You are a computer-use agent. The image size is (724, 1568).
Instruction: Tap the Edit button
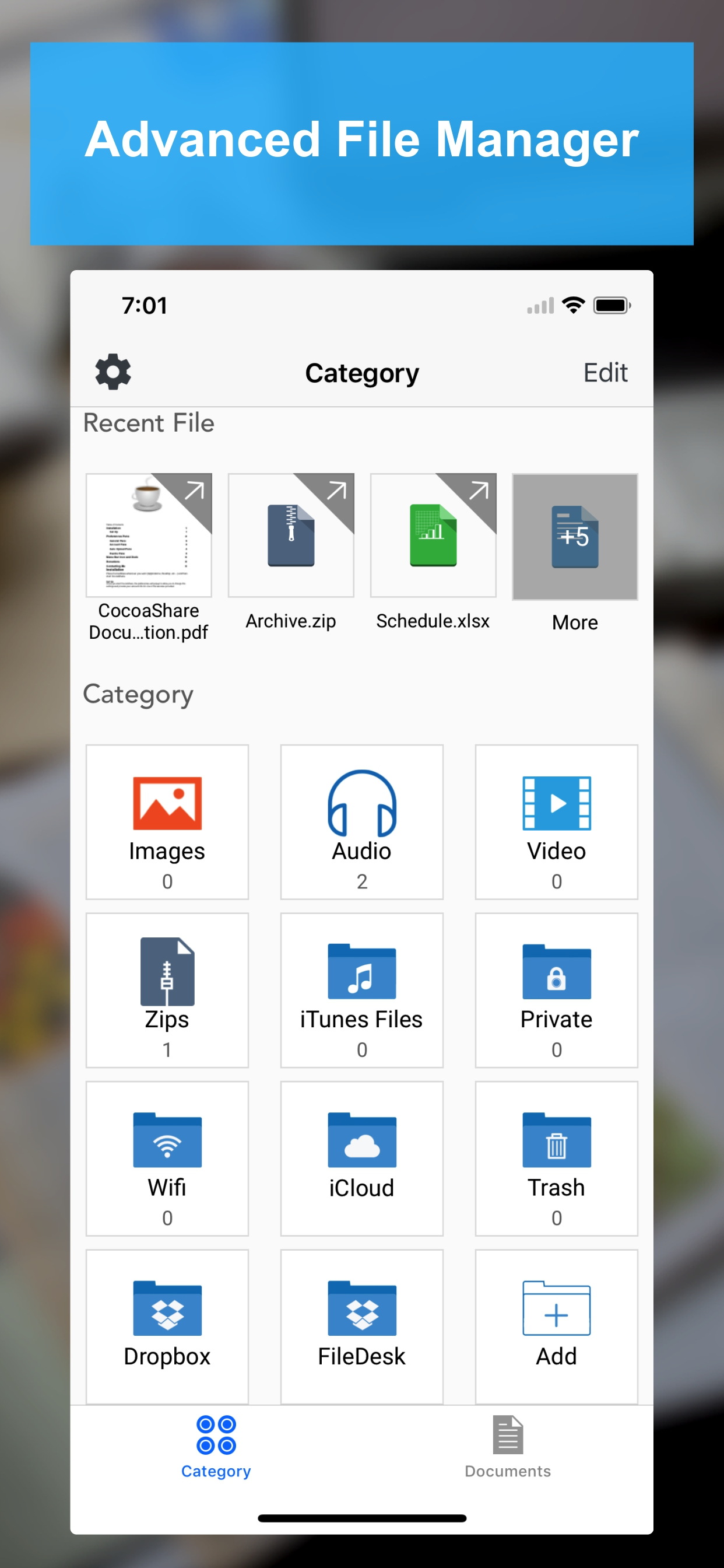click(x=604, y=373)
